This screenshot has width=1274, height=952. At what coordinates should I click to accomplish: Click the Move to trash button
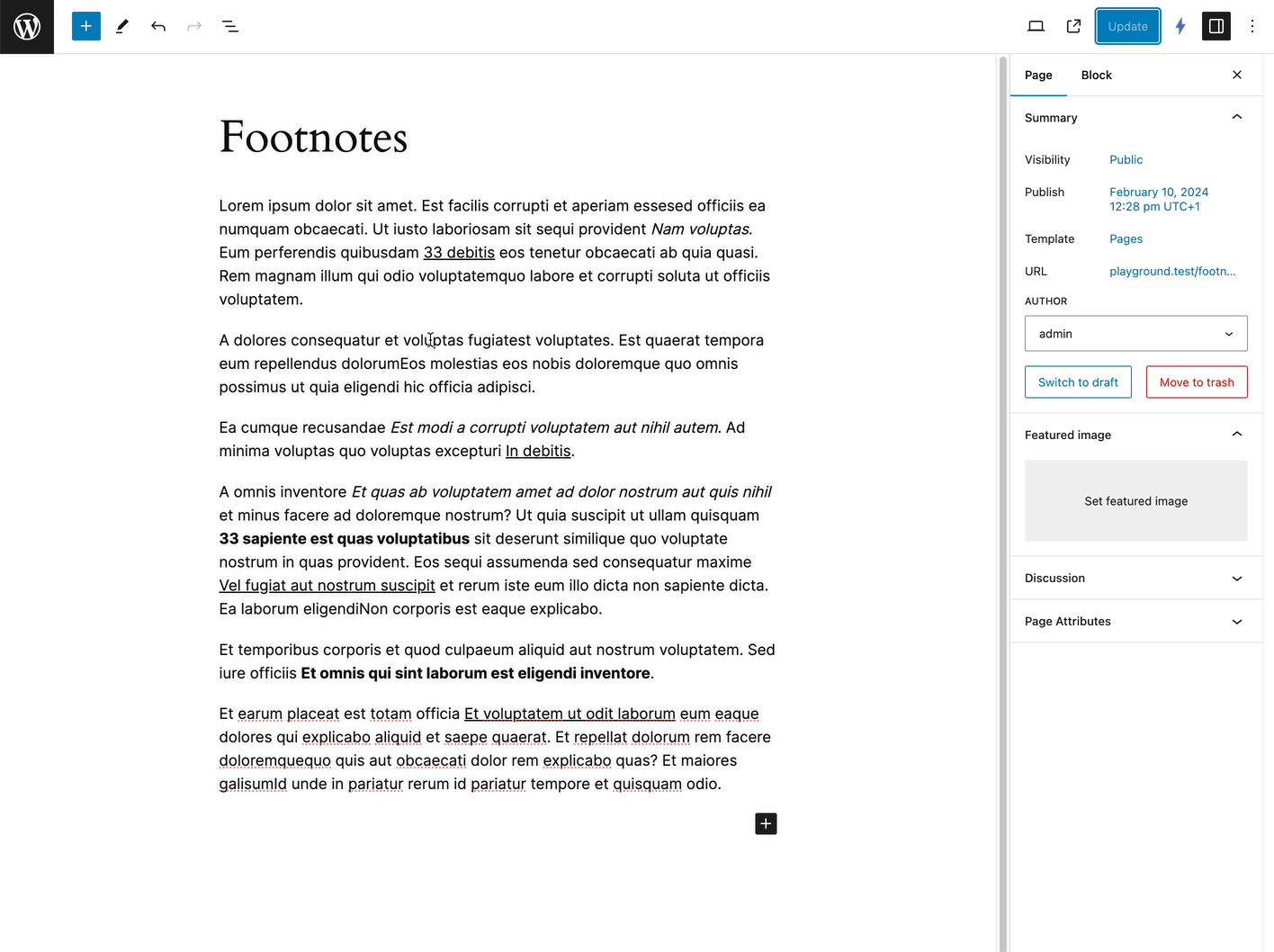click(x=1196, y=382)
